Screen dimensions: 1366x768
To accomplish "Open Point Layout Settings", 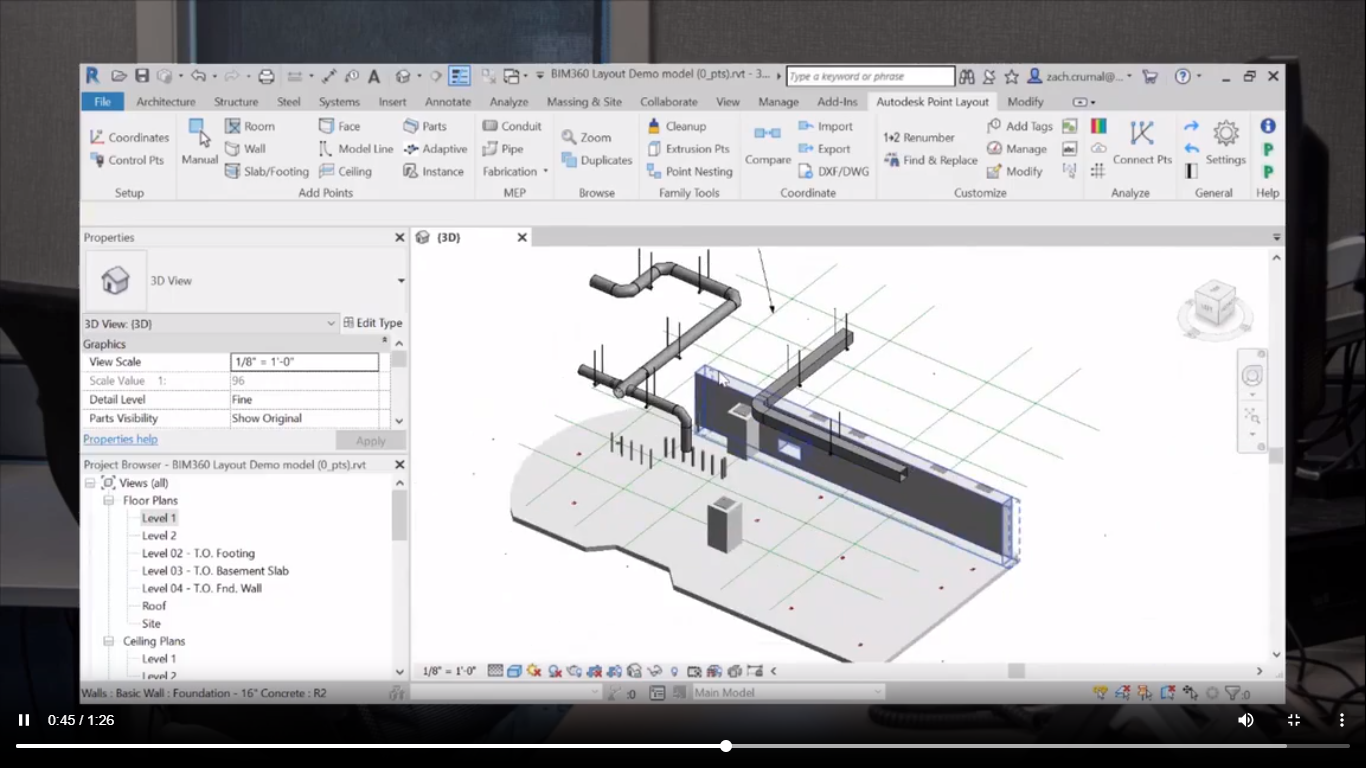I will [1226, 143].
